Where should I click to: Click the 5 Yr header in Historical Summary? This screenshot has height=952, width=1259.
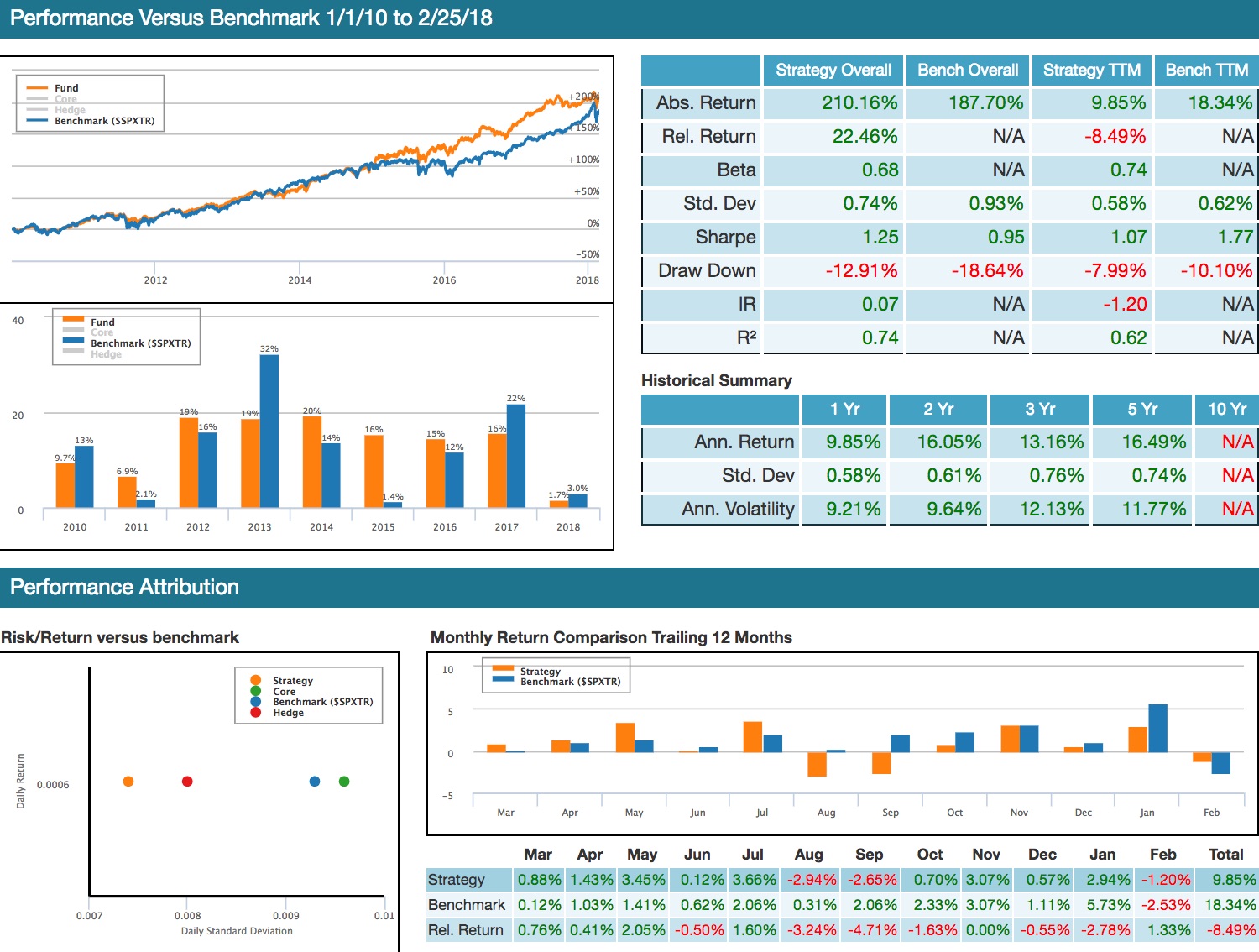click(x=1143, y=410)
